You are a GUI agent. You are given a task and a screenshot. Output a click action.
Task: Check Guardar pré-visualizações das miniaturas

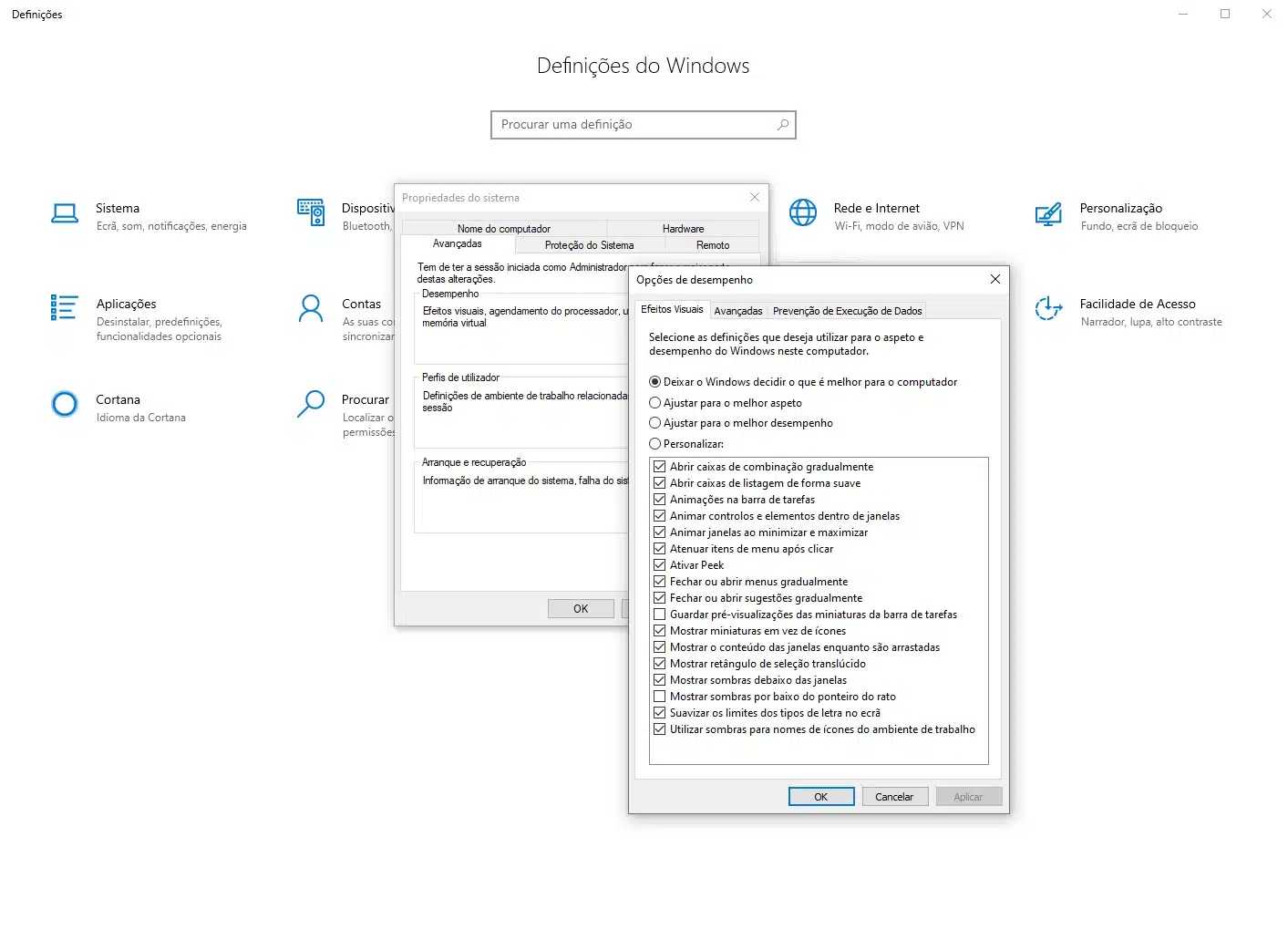click(659, 615)
